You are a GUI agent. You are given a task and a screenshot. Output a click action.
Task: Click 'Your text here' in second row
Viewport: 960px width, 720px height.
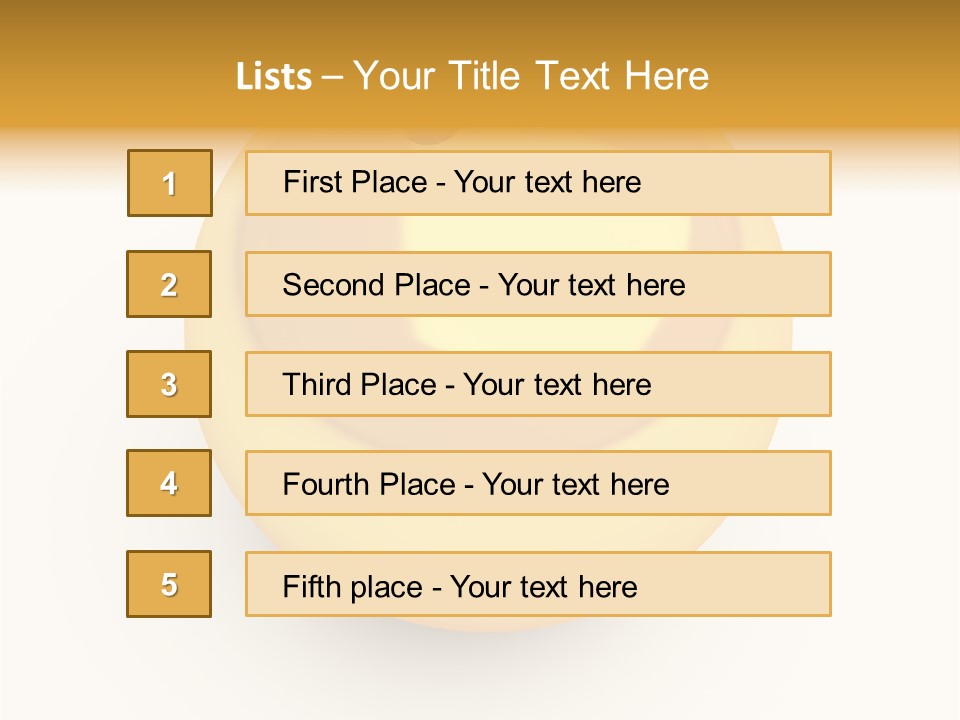click(x=591, y=285)
